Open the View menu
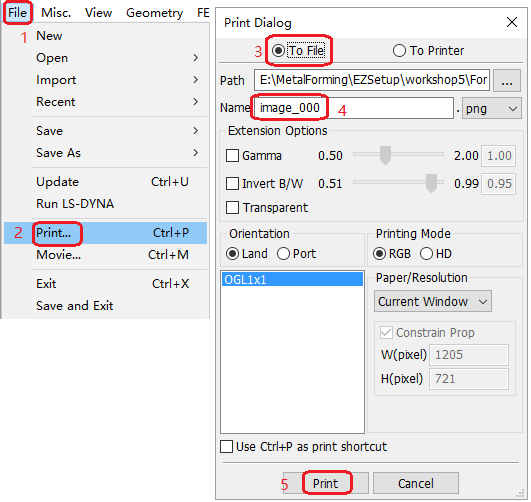This screenshot has height=502, width=531. (99, 13)
